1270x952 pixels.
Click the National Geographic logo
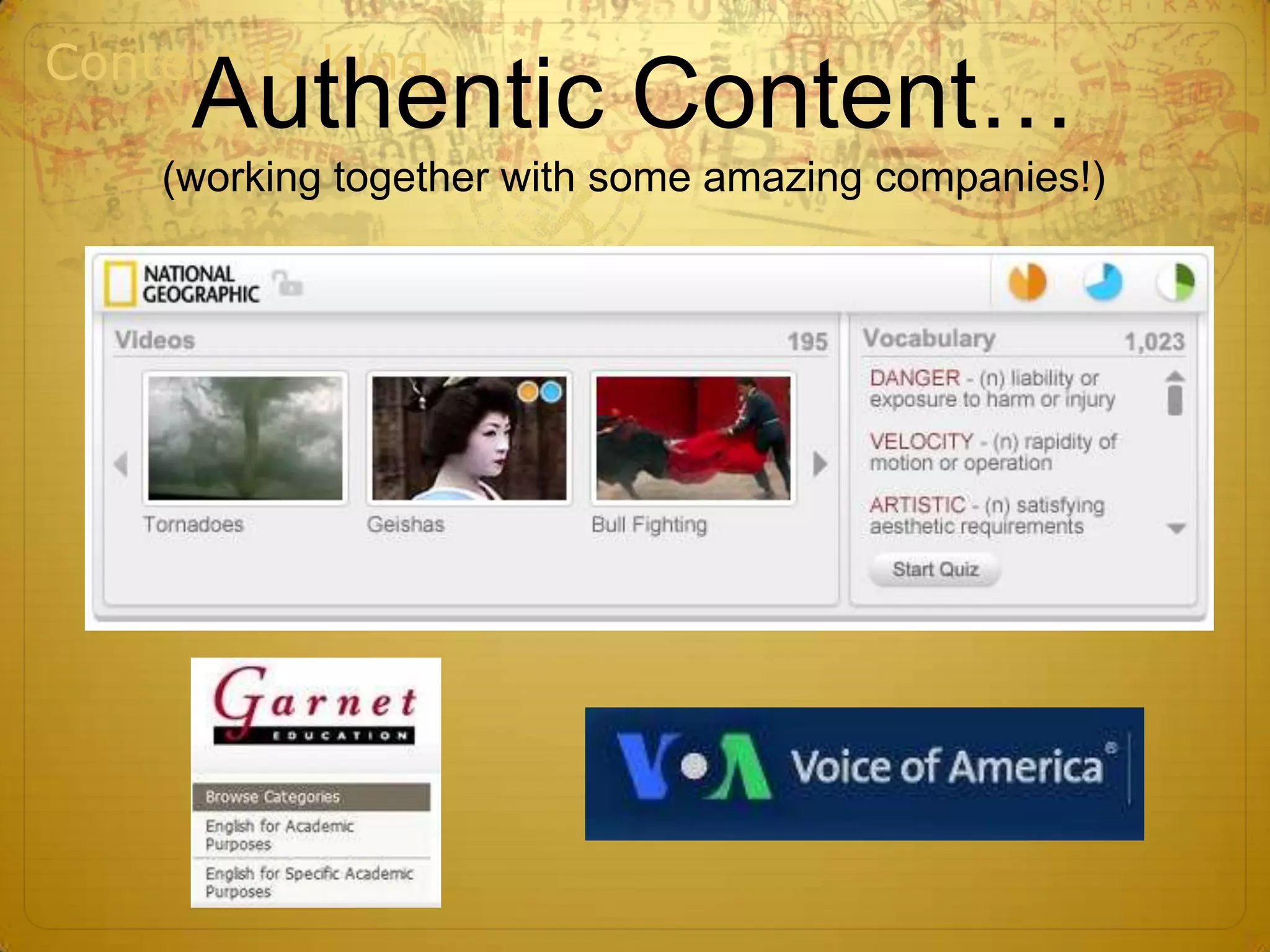(x=182, y=284)
